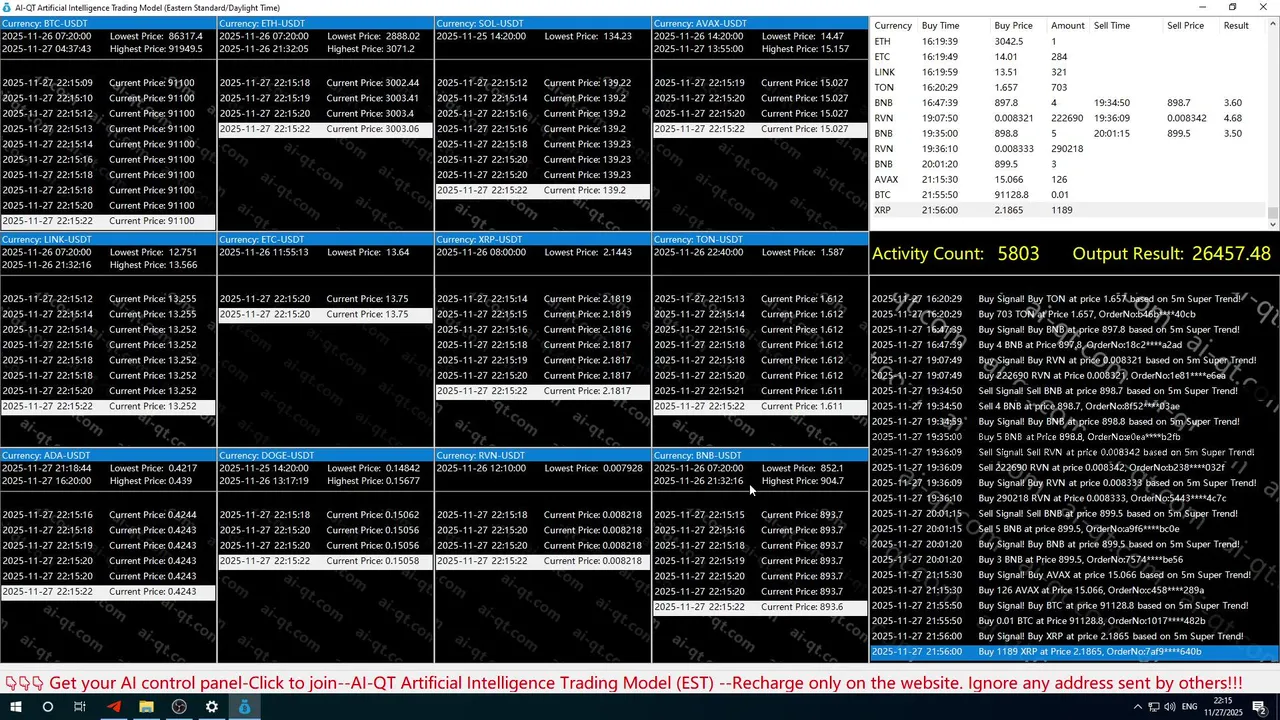Select BNB row 'Current Price: 893.6'

click(760, 607)
